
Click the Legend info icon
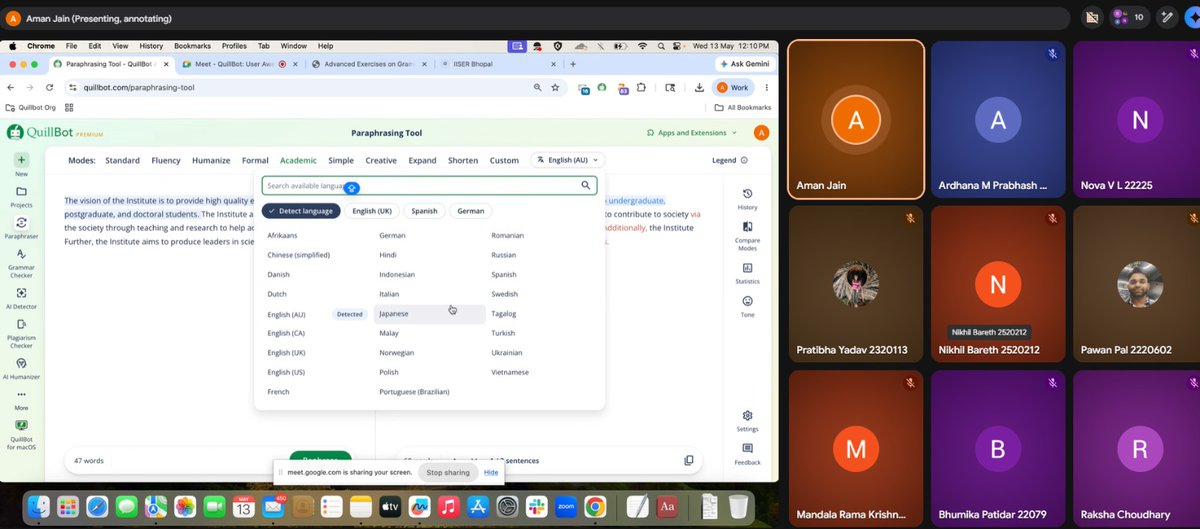click(x=743, y=160)
